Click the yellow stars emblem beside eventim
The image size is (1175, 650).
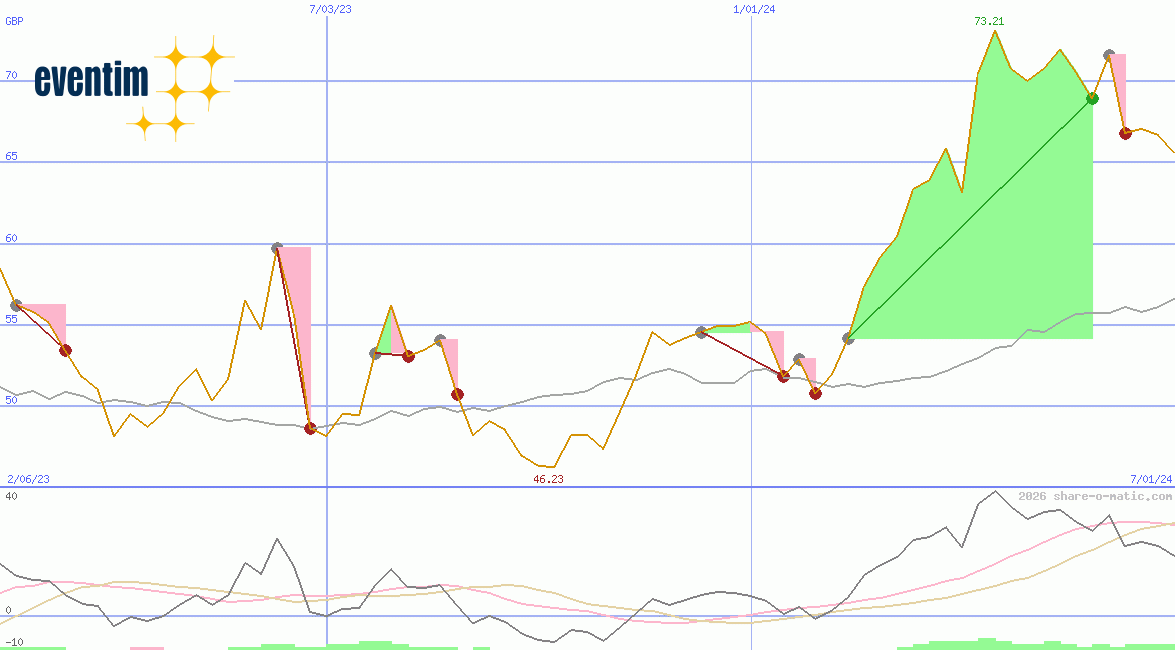[180, 88]
